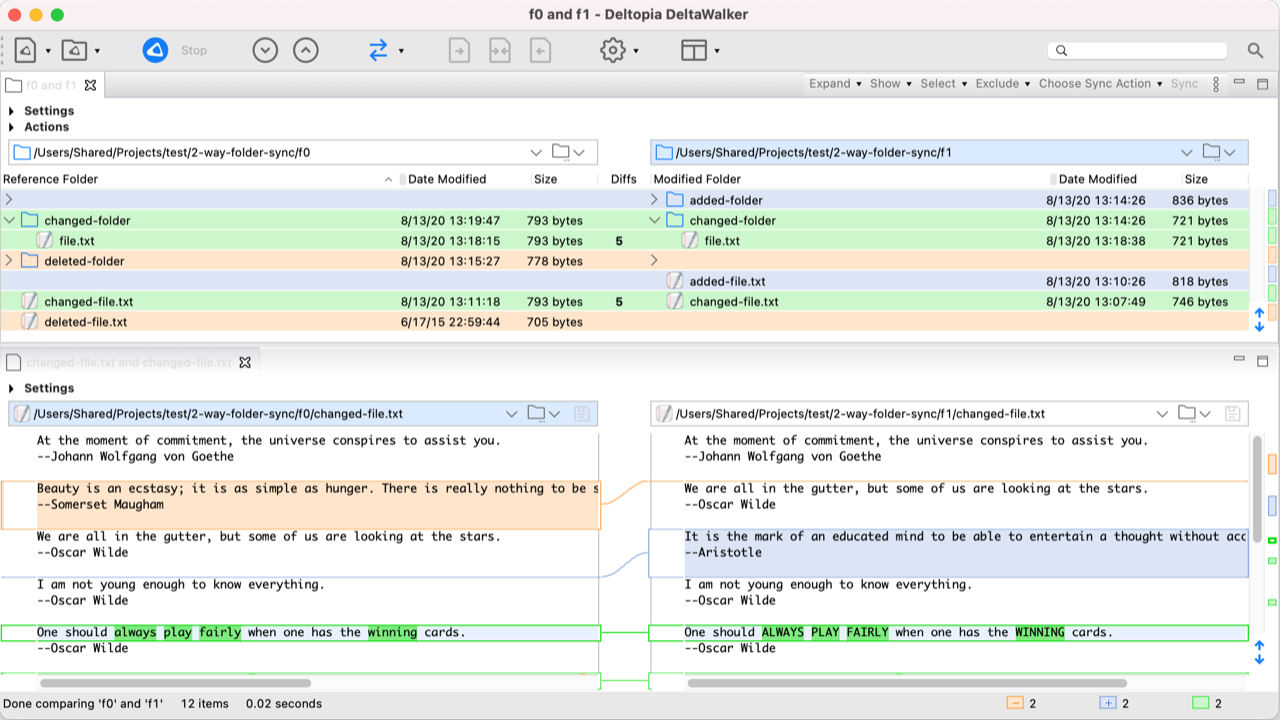The image size is (1280, 720).
Task: Open the f0 folder path history dropdown
Action: pyautogui.click(x=537, y=152)
